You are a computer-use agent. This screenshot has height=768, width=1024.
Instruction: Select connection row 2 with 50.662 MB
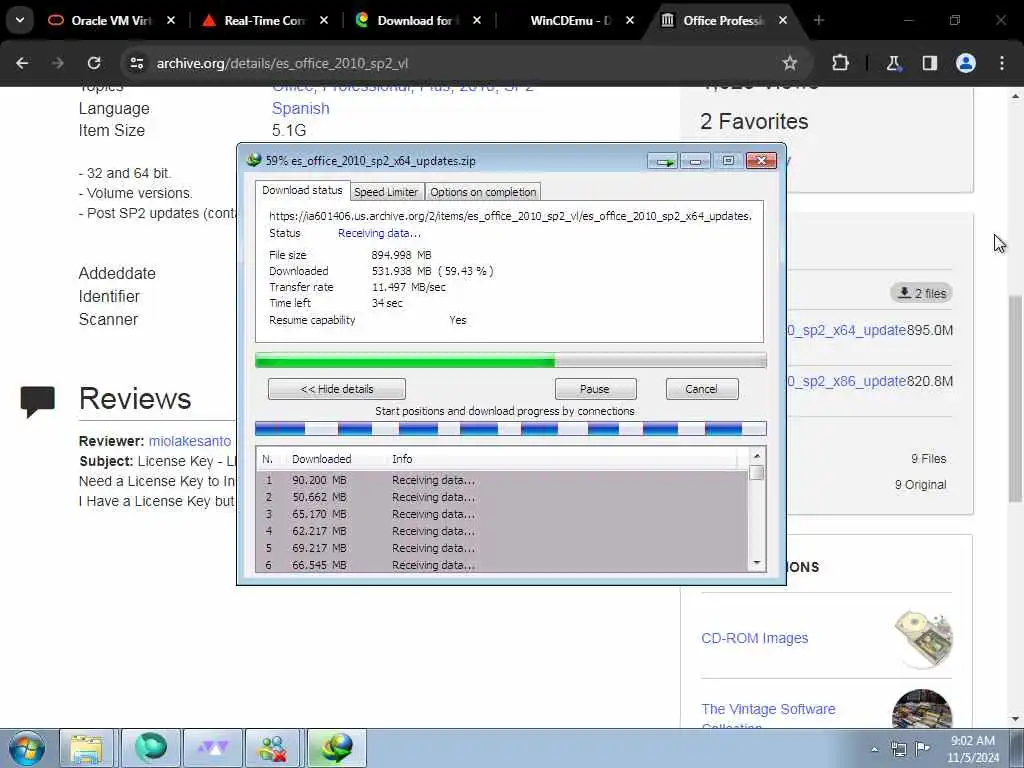pyautogui.click(x=502, y=497)
